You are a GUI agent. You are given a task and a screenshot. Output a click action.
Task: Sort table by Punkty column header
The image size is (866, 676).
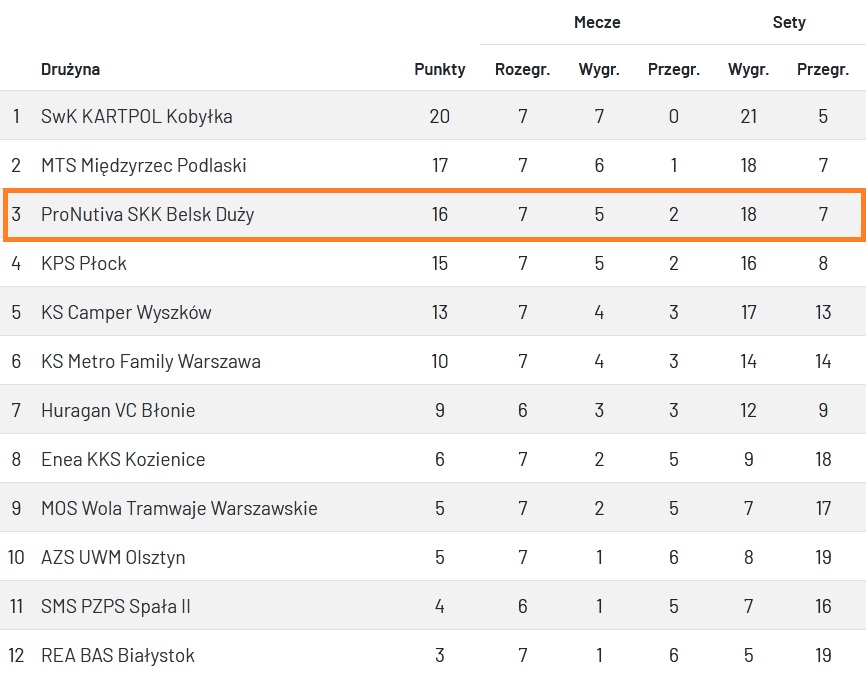point(440,69)
